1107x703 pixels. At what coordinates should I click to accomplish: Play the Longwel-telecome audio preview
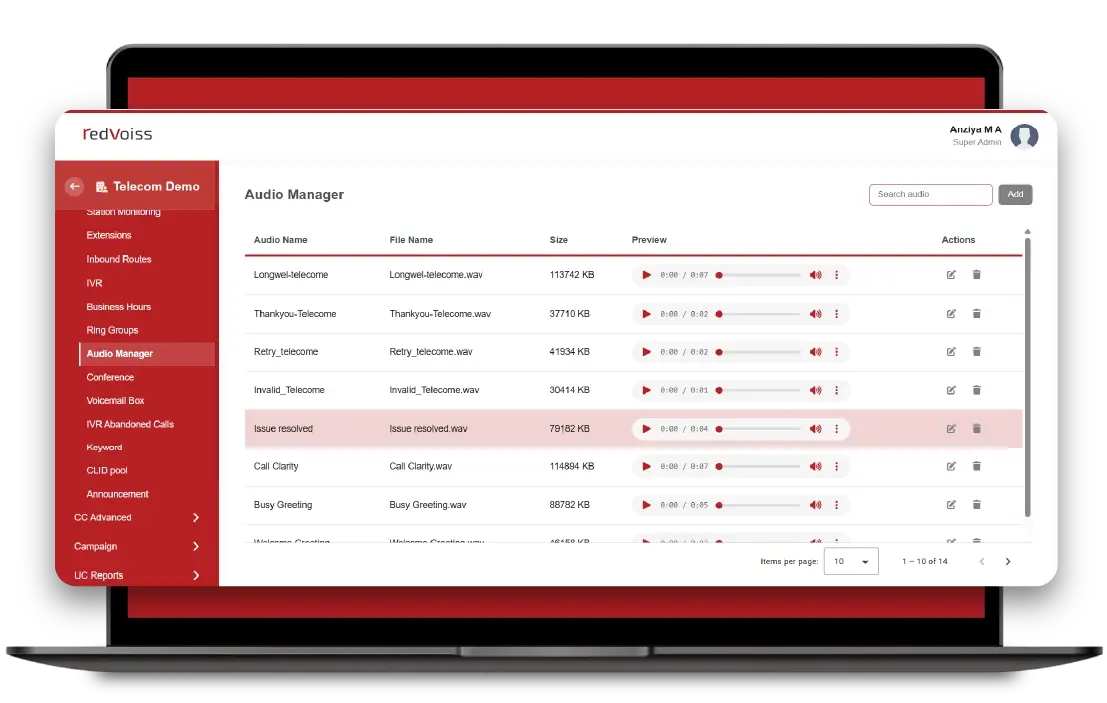click(x=646, y=275)
